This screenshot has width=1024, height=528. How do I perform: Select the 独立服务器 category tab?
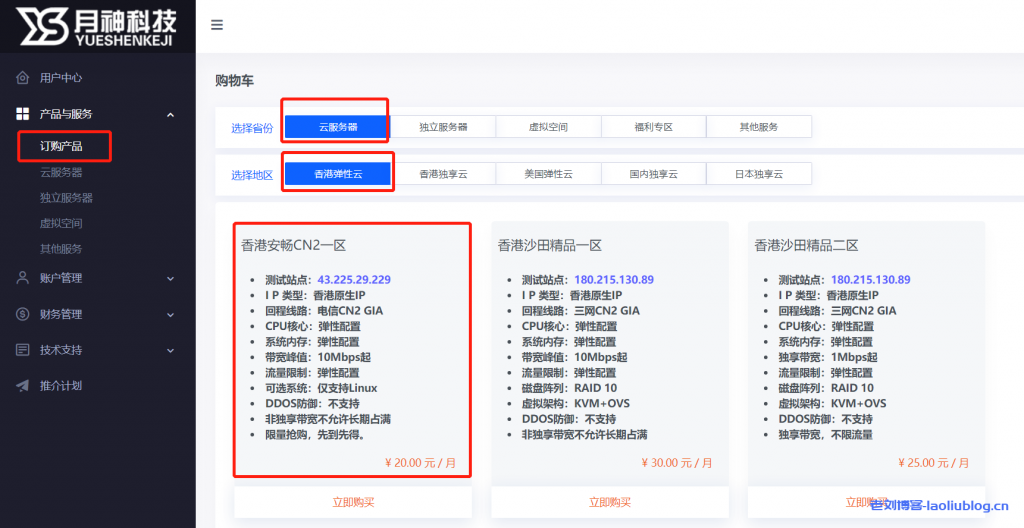(x=443, y=127)
